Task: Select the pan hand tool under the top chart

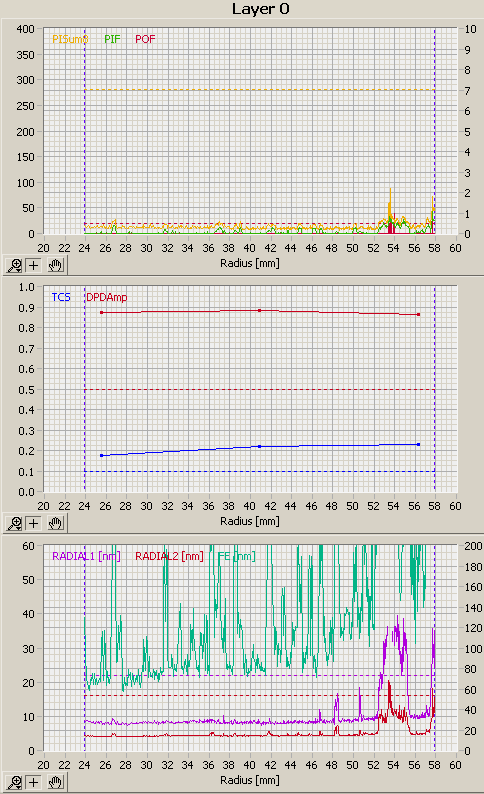Action: tap(55, 265)
